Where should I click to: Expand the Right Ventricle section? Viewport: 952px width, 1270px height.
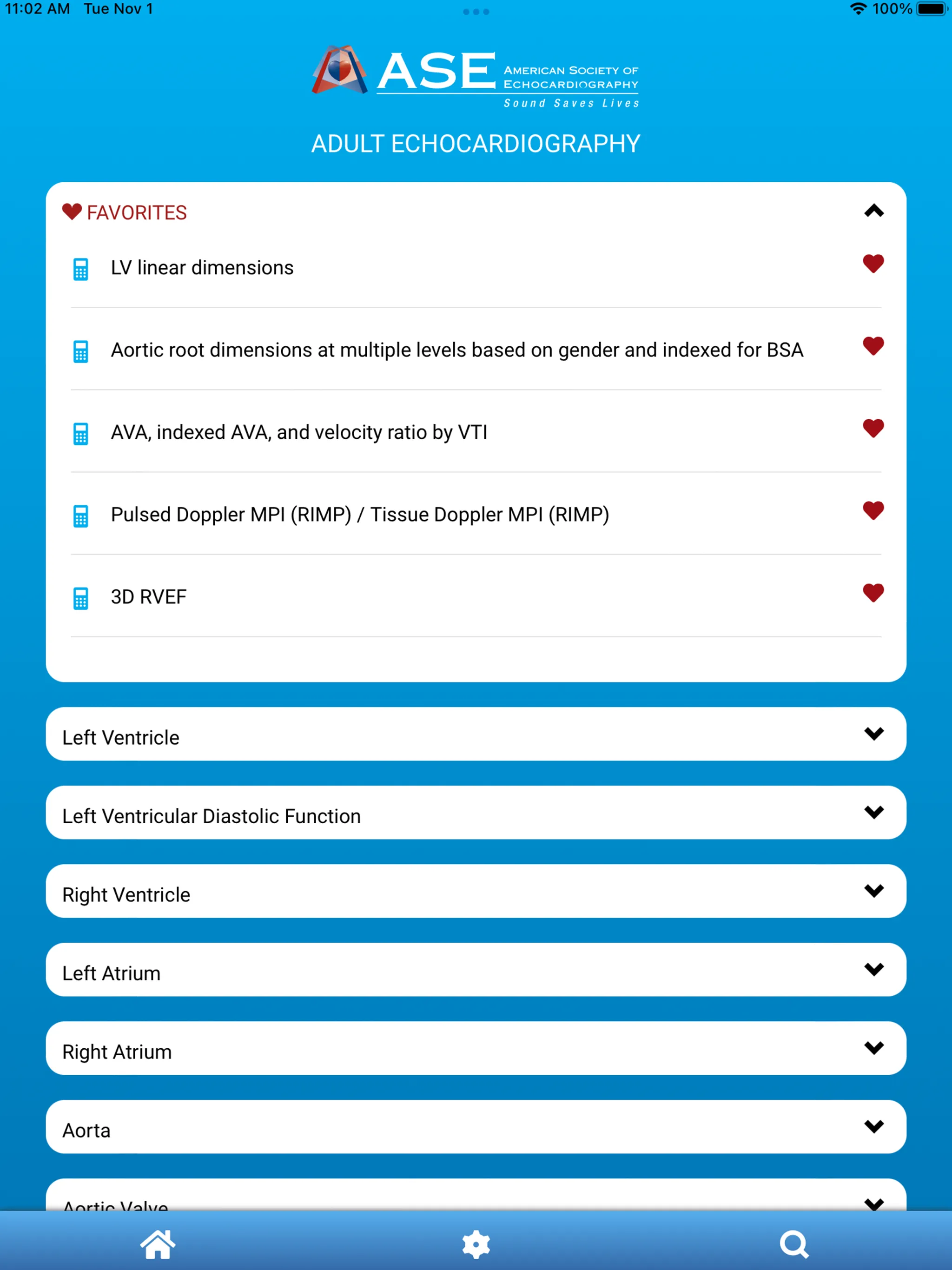point(476,892)
